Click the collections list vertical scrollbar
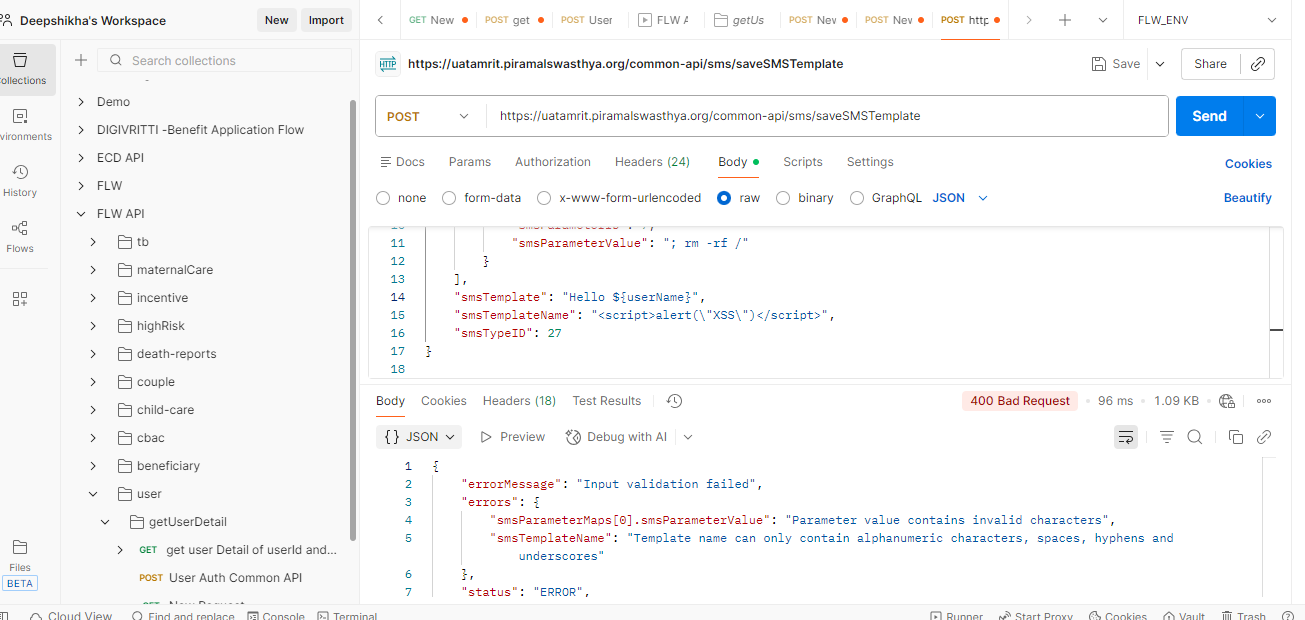The image size is (1305, 620). [x=352, y=320]
